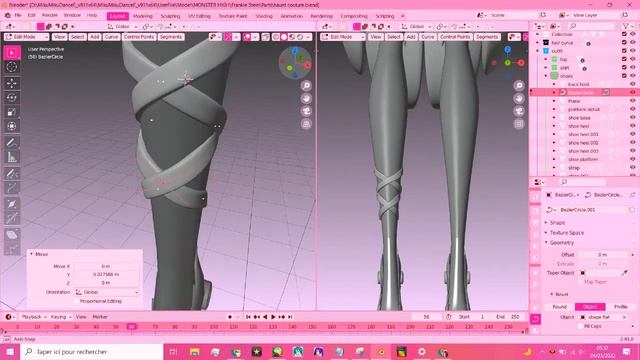The width and height of the screenshot is (640, 360).
Task: Click the Offset value field in Geometry
Action: click(x=603, y=255)
